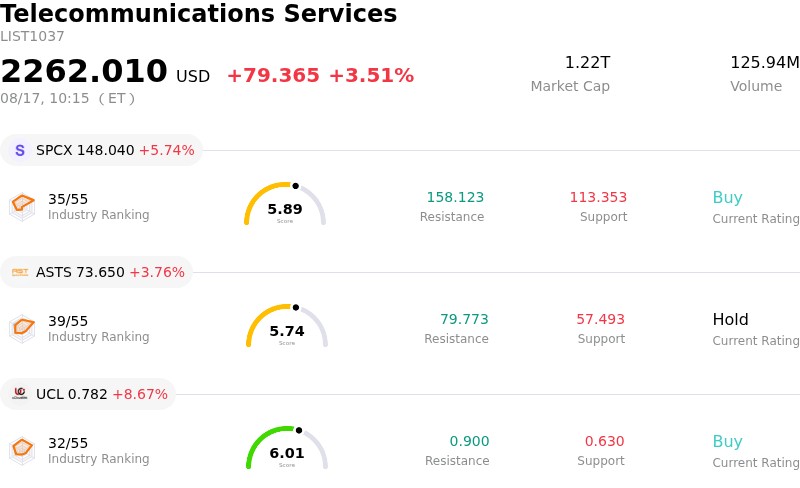The width and height of the screenshot is (800, 488).
Task: Click the 125.94M Volume figure
Action: (764, 63)
